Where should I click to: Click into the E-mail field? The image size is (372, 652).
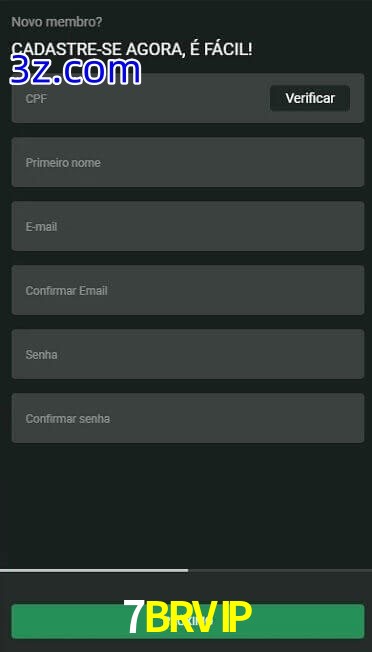[188, 226]
